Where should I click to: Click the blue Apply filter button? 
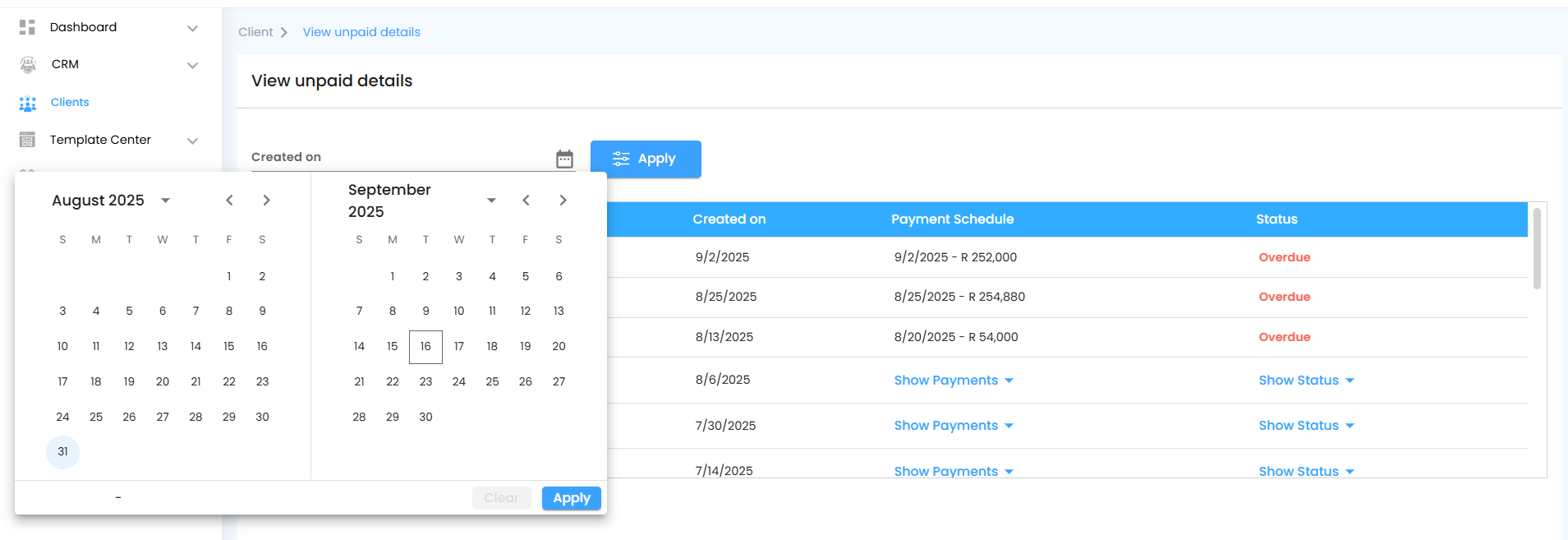(x=646, y=159)
